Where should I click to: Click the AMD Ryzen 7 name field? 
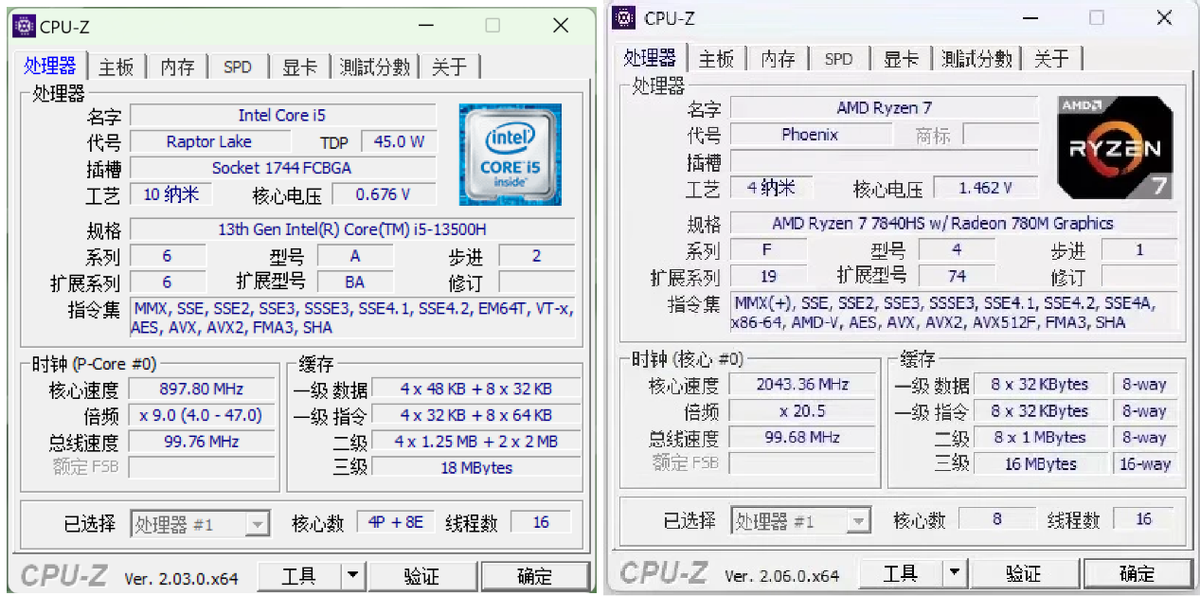(x=885, y=108)
